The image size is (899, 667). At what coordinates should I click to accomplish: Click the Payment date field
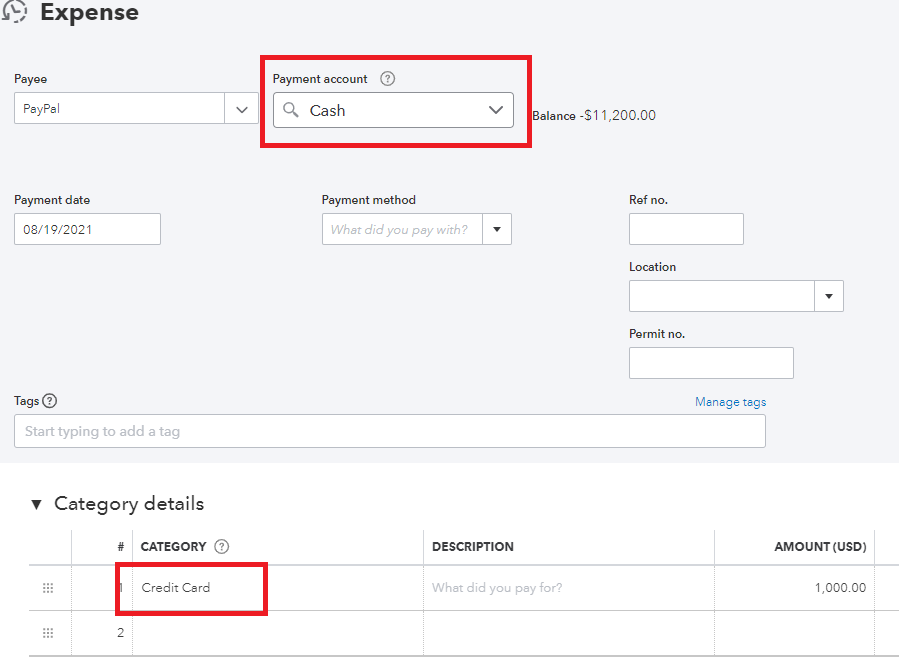point(87,230)
